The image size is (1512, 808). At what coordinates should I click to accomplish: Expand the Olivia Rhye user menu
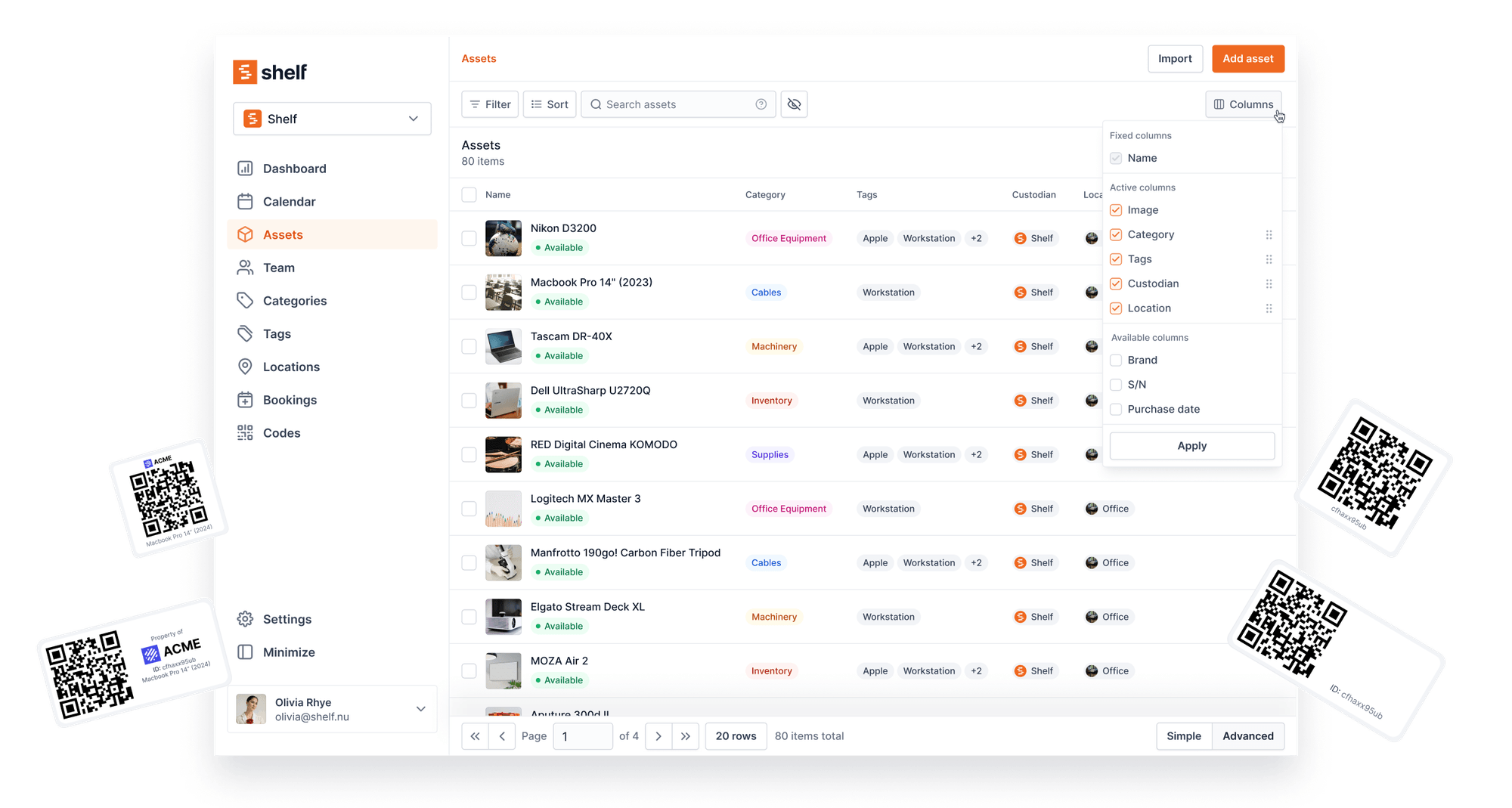(x=332, y=709)
